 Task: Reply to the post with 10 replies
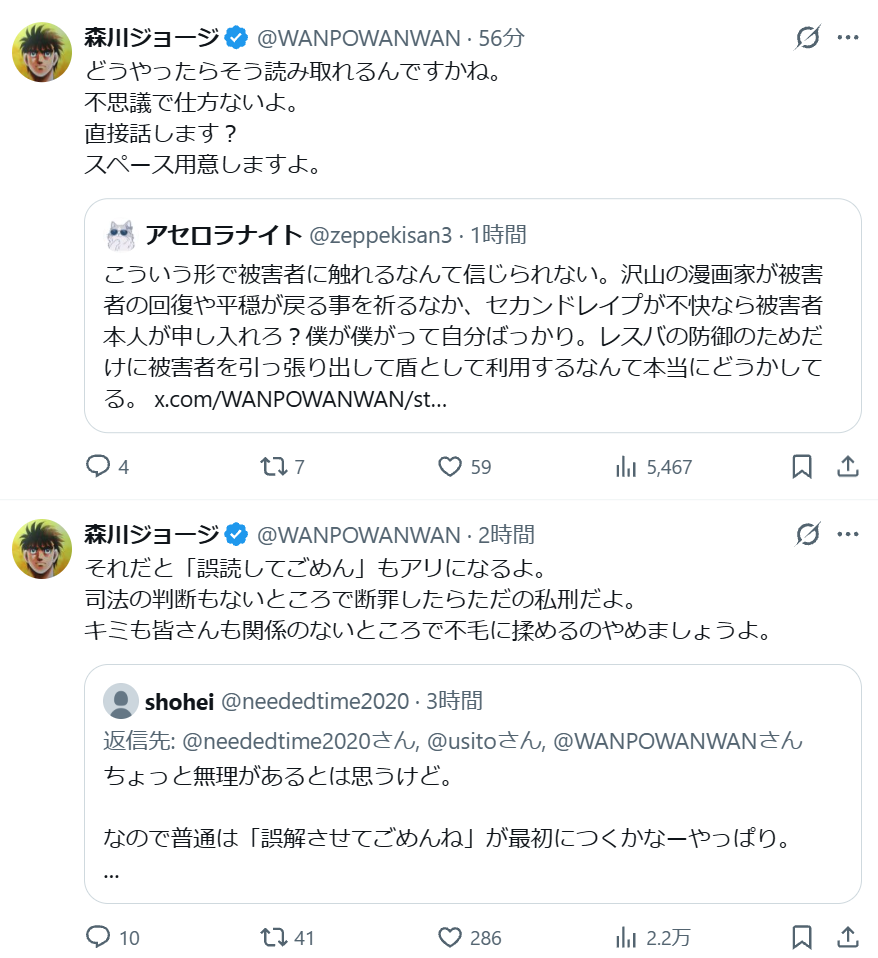click(98, 937)
